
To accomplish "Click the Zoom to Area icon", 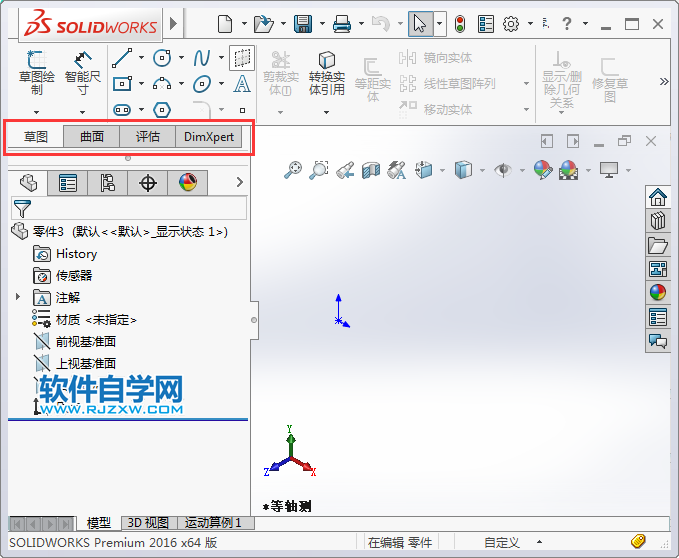I will (319, 170).
